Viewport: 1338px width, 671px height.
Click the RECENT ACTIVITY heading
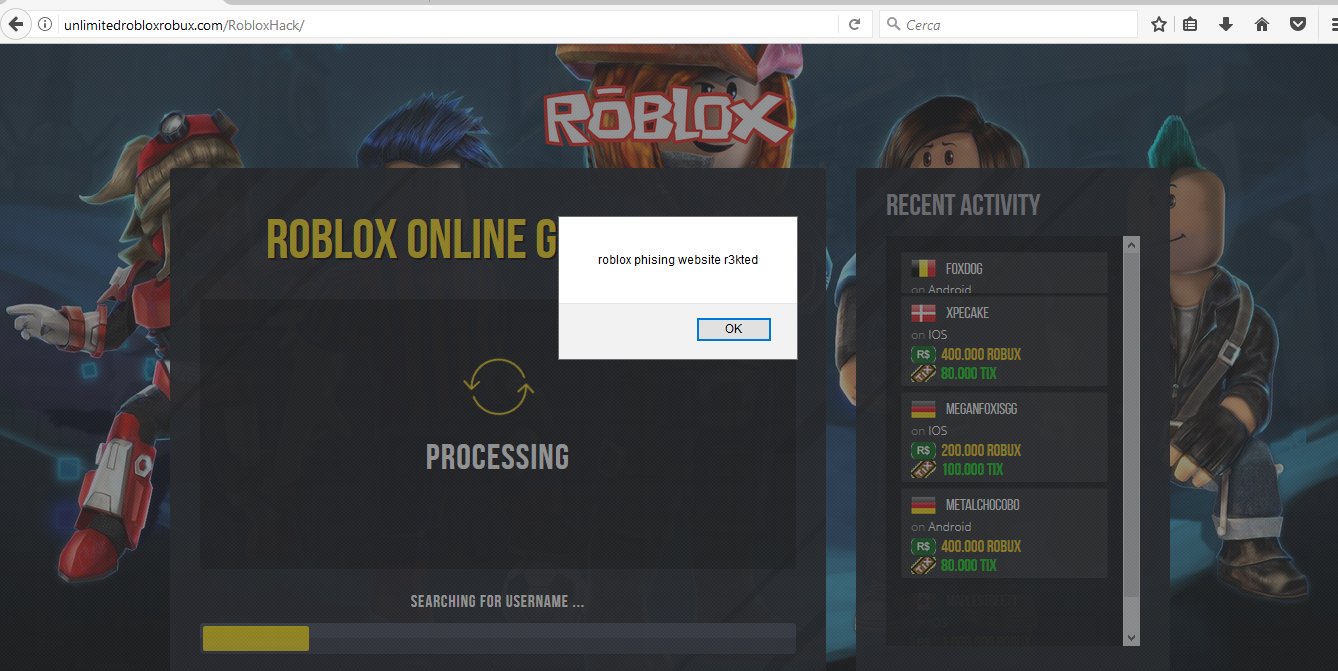click(x=963, y=205)
